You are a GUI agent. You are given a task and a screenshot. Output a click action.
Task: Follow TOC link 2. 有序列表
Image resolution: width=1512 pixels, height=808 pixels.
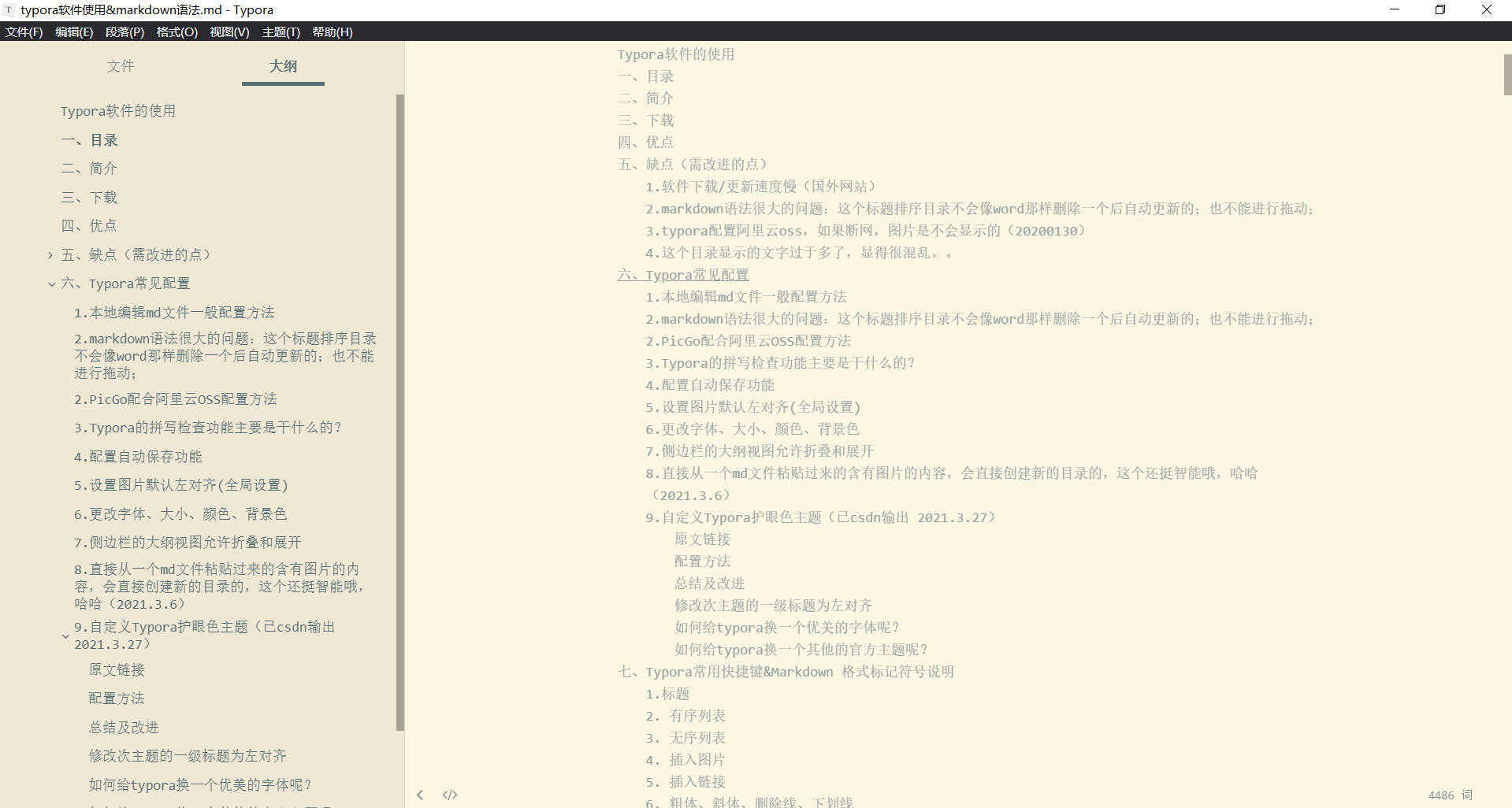[x=685, y=716]
